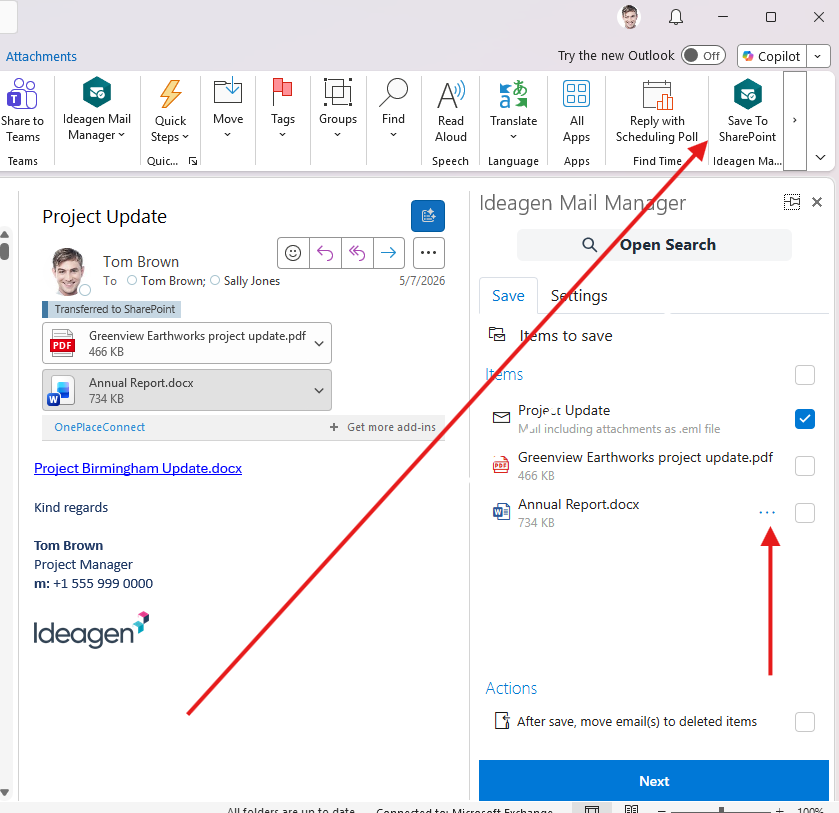Check Annual Report.docx checkbox in pane

pos(804,513)
